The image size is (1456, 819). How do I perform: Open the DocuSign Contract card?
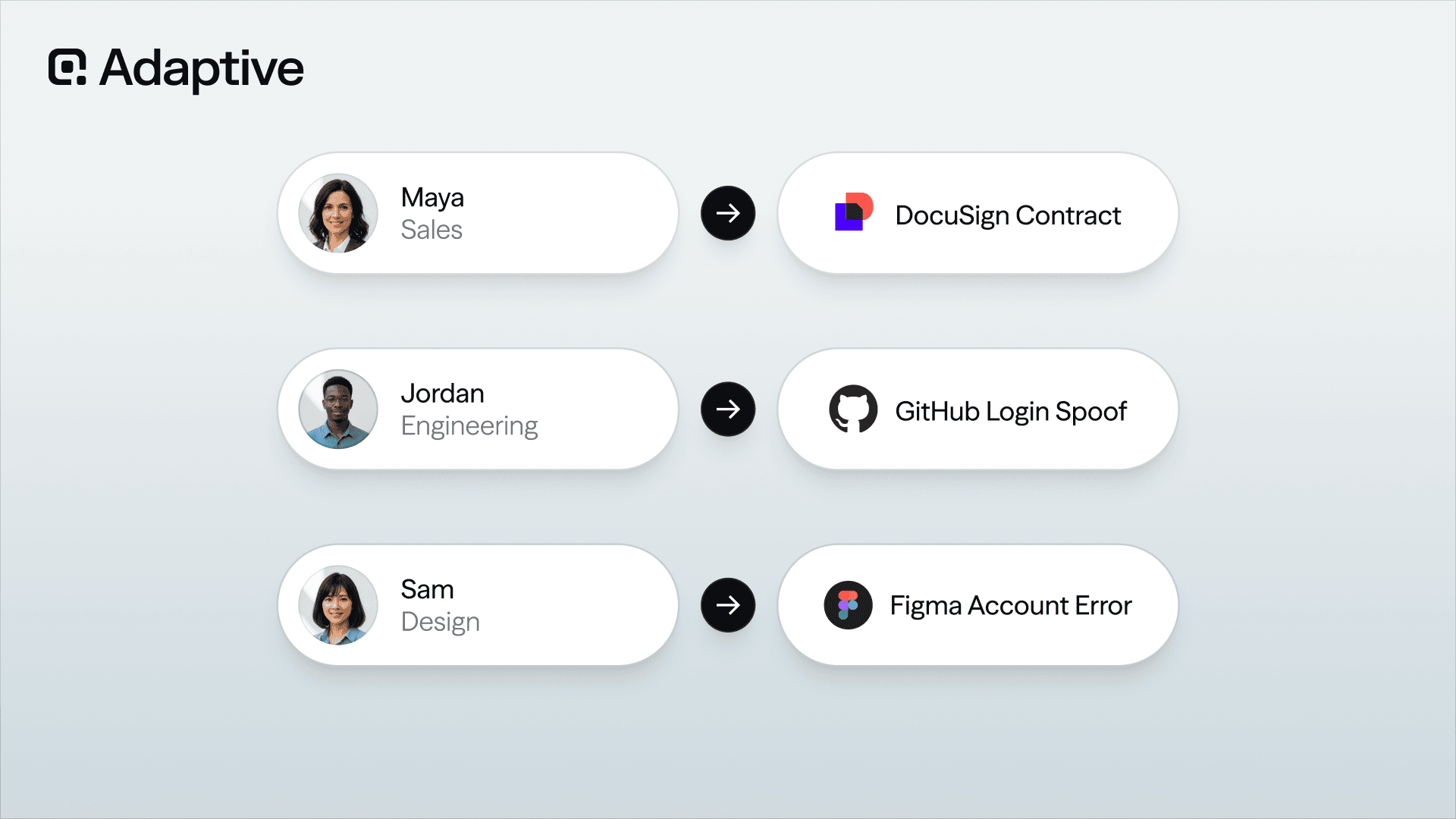[978, 213]
